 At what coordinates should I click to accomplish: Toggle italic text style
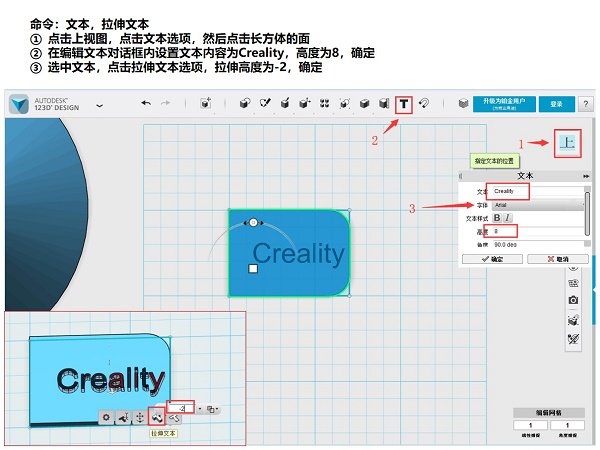[507, 218]
